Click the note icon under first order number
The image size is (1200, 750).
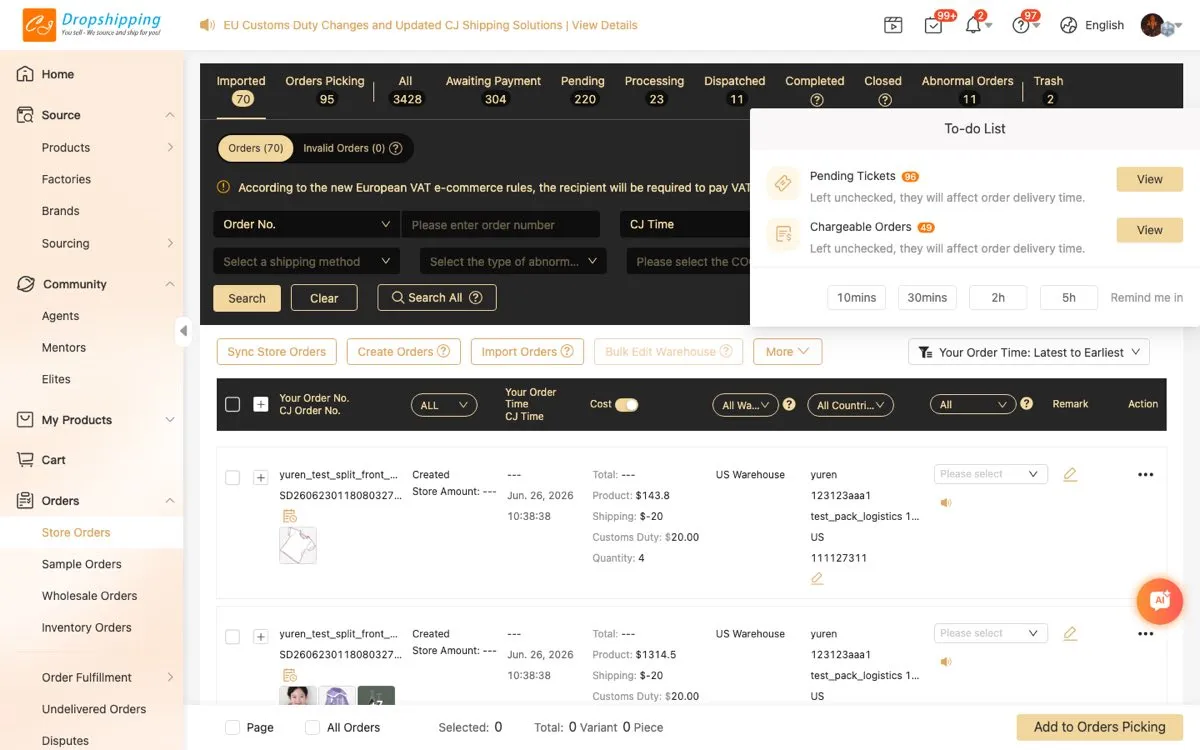289,515
